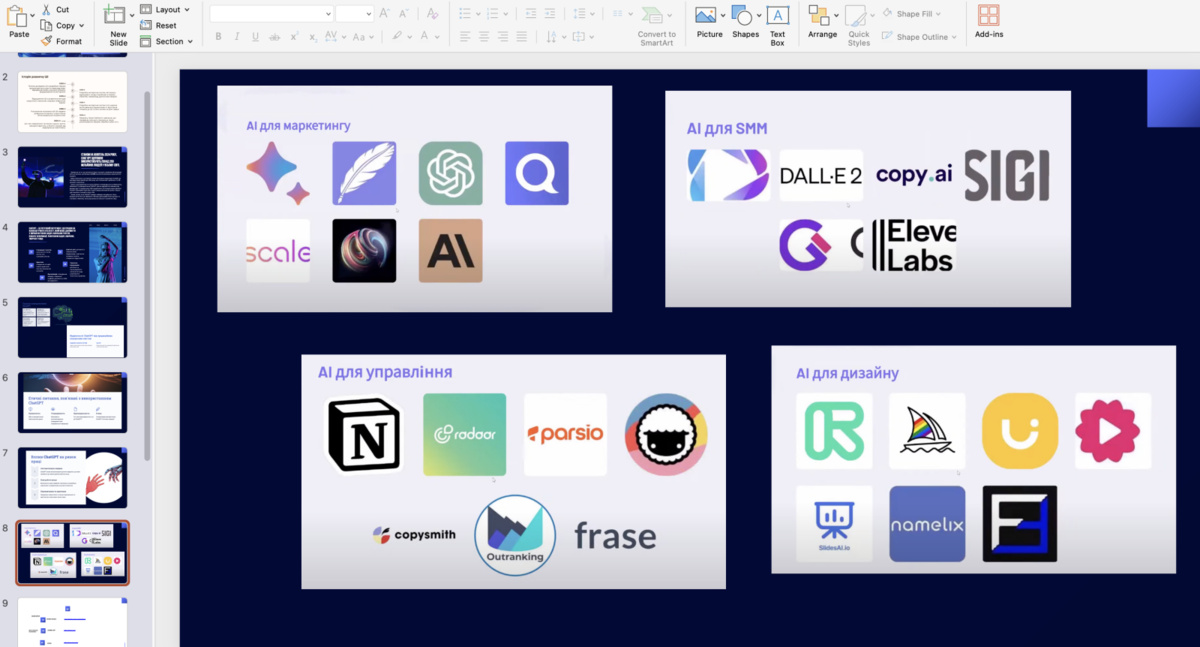Click the Picture insert icon
This screenshot has width=1200, height=647.
pos(706,15)
